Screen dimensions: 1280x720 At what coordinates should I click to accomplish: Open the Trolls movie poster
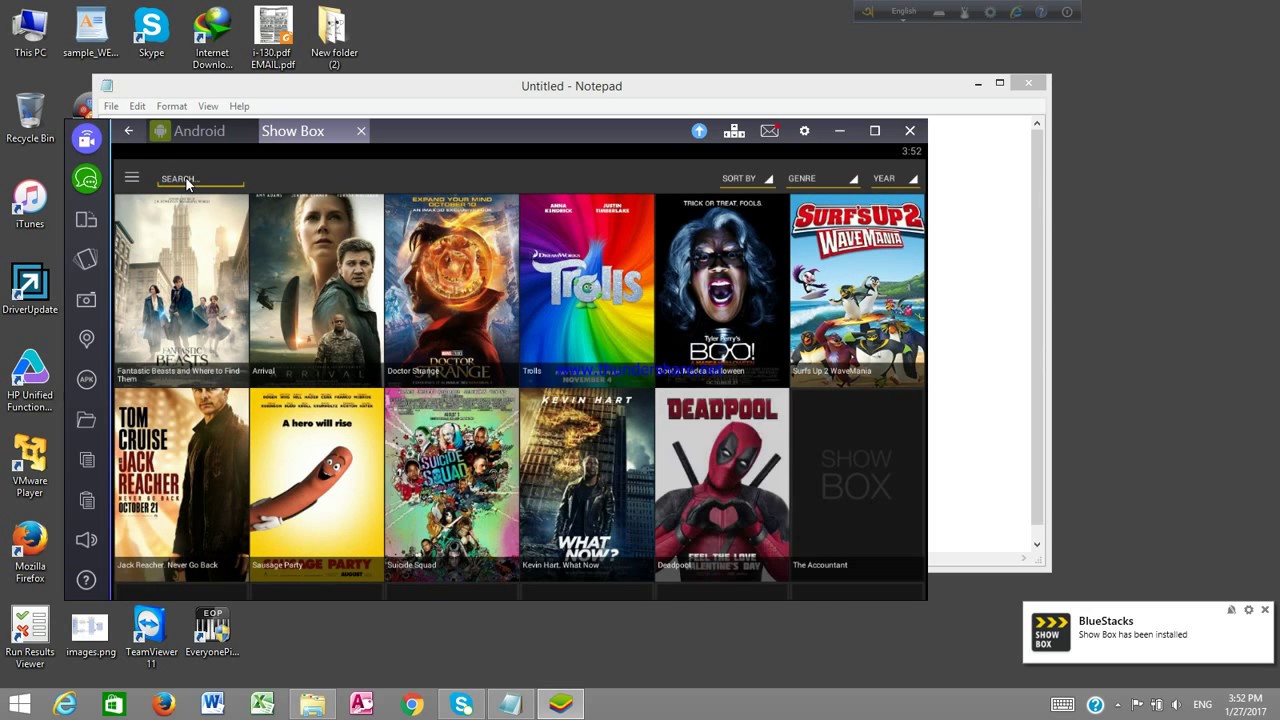tap(586, 290)
